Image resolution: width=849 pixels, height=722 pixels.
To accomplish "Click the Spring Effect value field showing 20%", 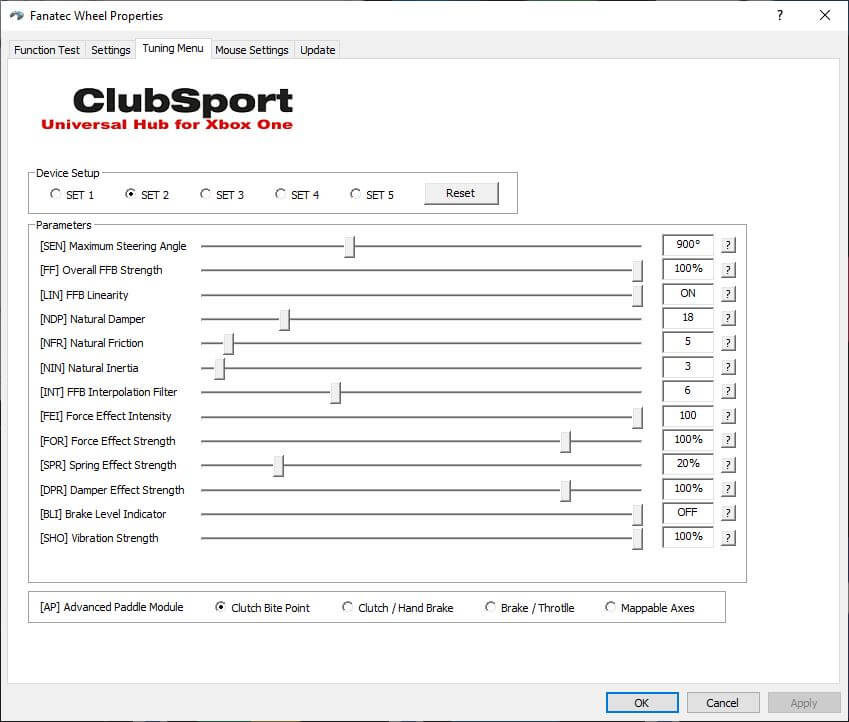I will click(x=688, y=464).
